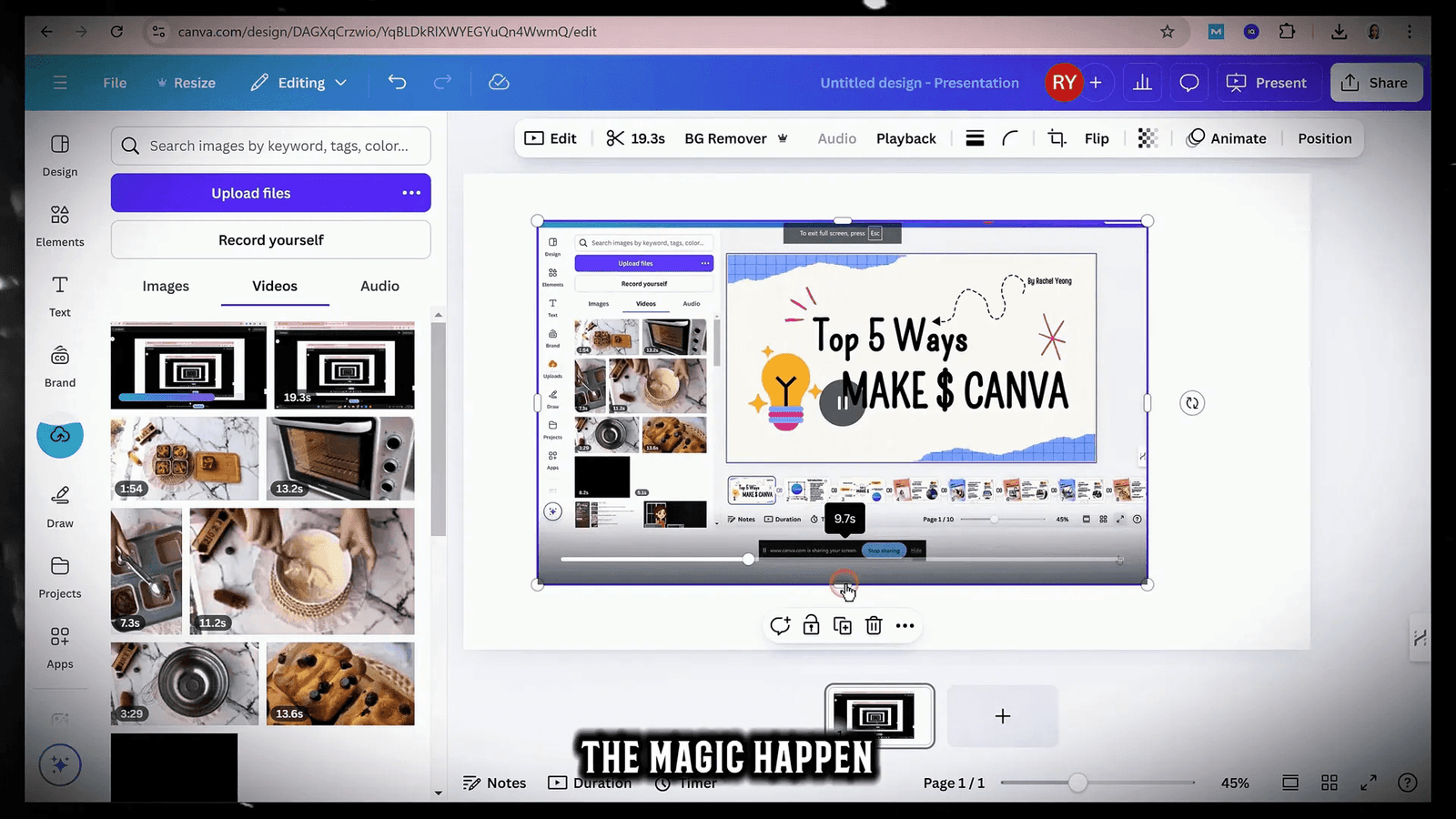Click the cloud save status icon

click(x=499, y=82)
